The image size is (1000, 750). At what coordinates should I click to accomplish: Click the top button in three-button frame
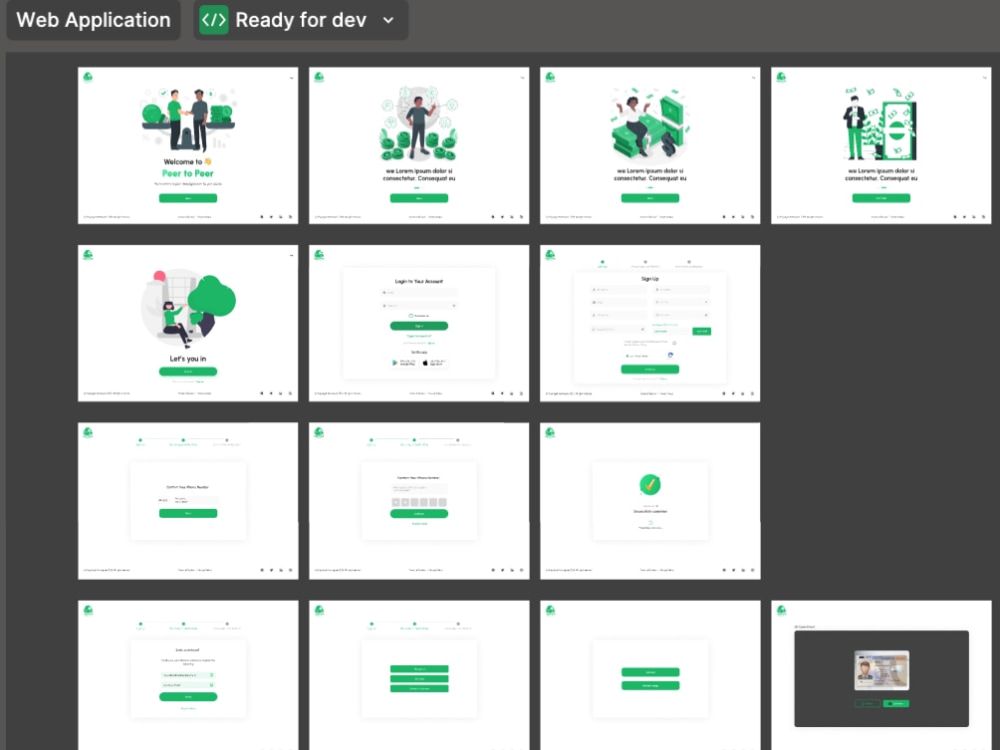point(419,669)
